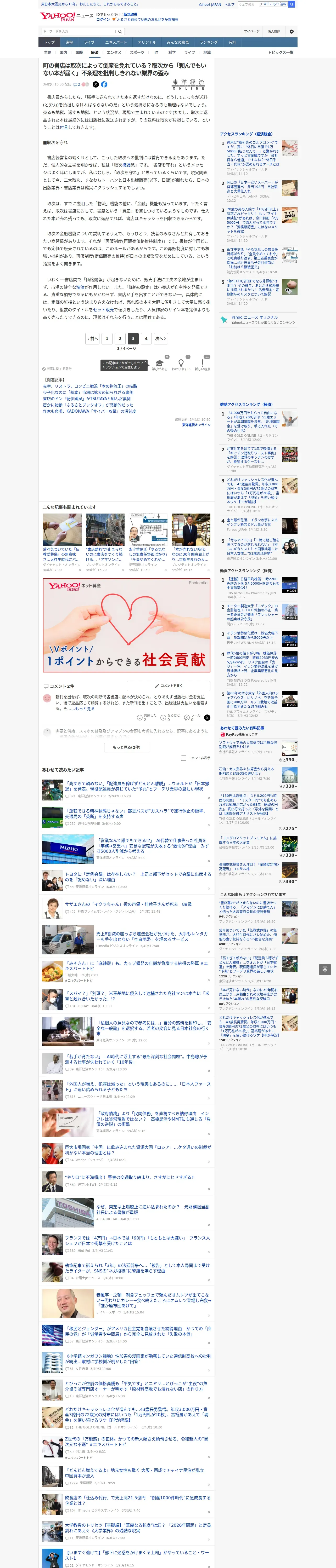Image resolution: width=336 pixels, height=1568 pixels.
Task: Open the ランキング navigation tab
Action: pos(209,42)
